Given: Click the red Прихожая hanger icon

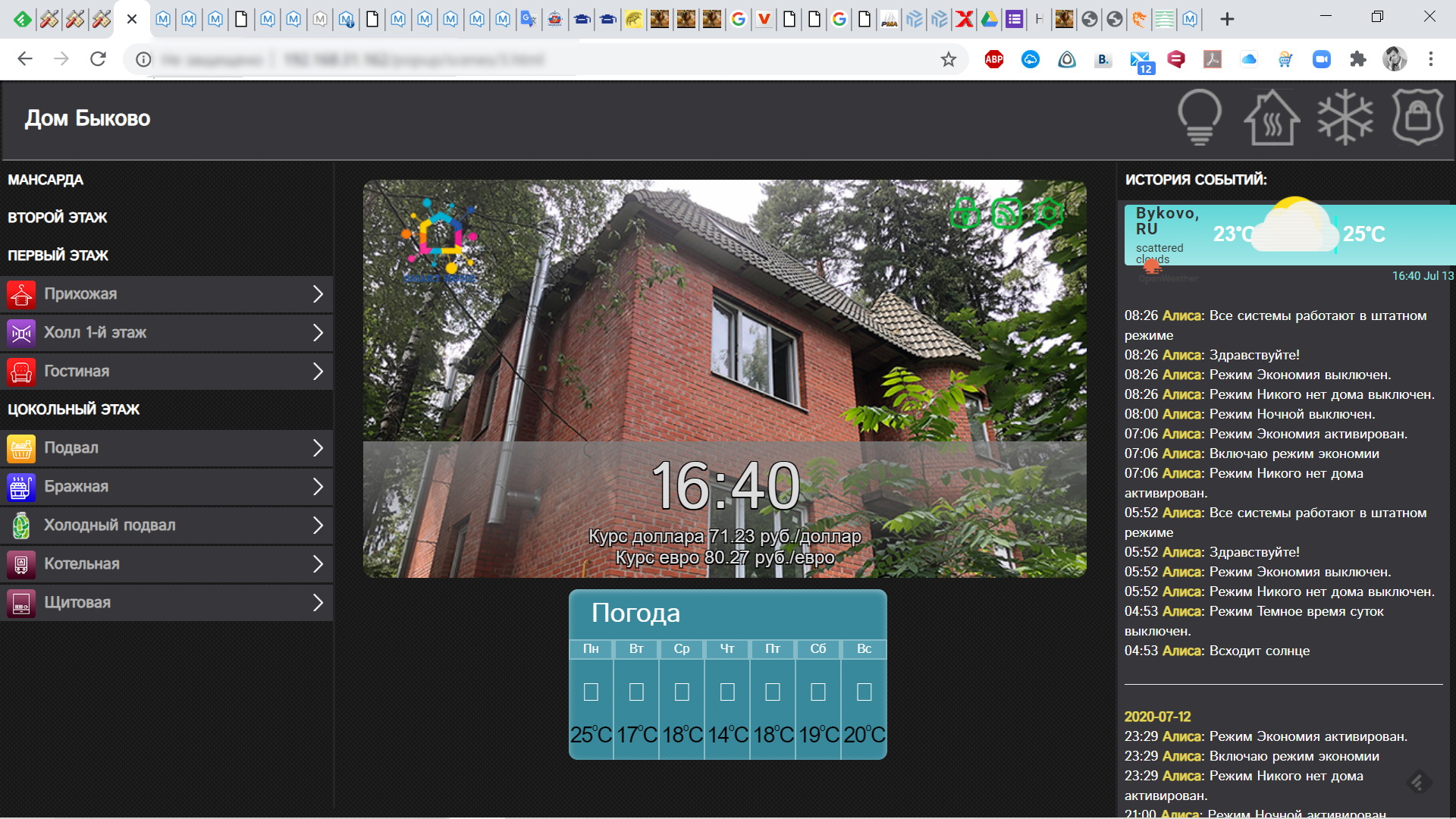Looking at the screenshot, I should (21, 294).
